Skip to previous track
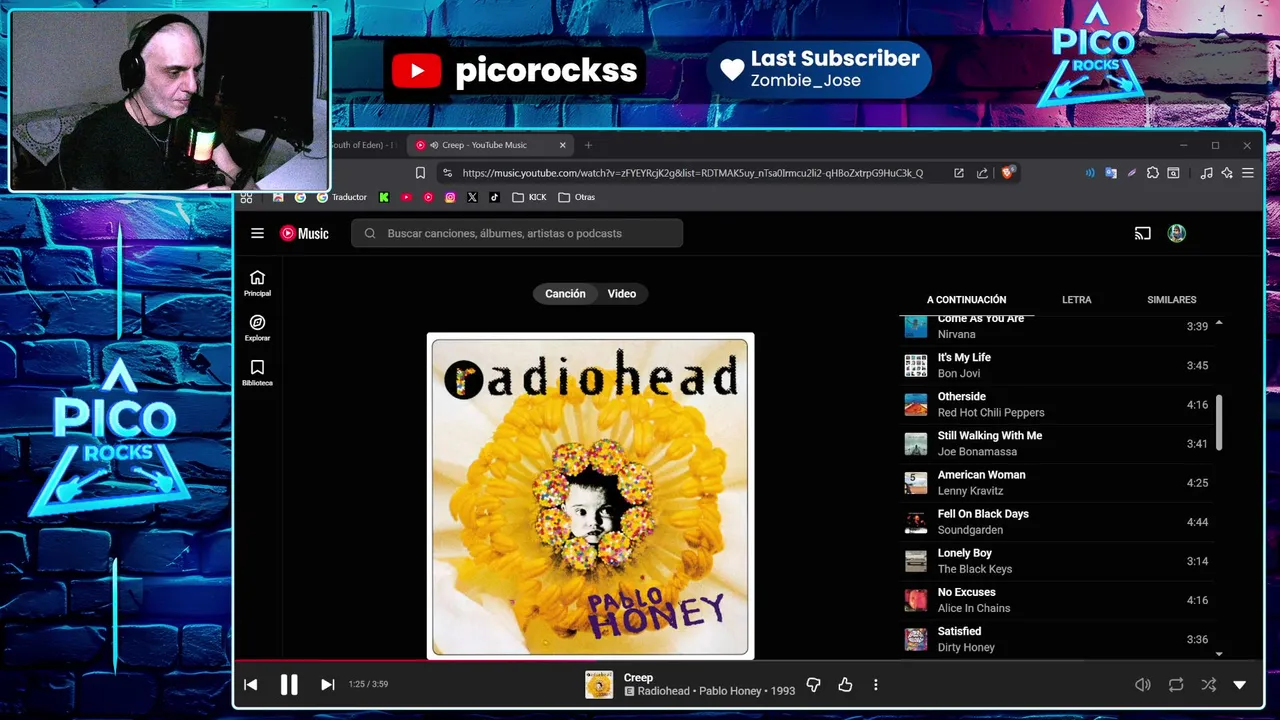1280x720 pixels. 251,684
